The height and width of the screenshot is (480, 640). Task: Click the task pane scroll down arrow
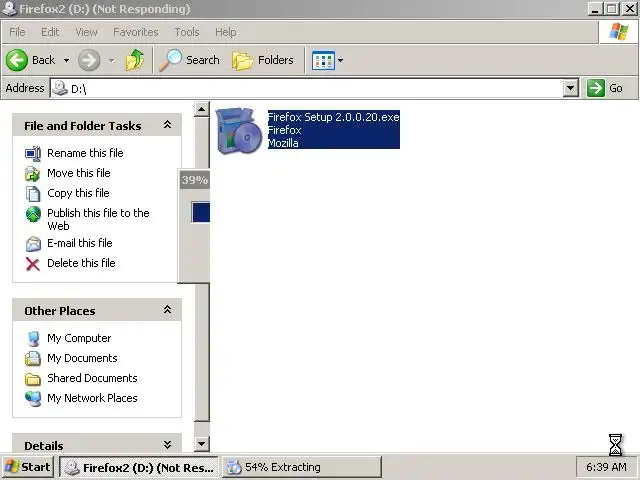[x=202, y=444]
